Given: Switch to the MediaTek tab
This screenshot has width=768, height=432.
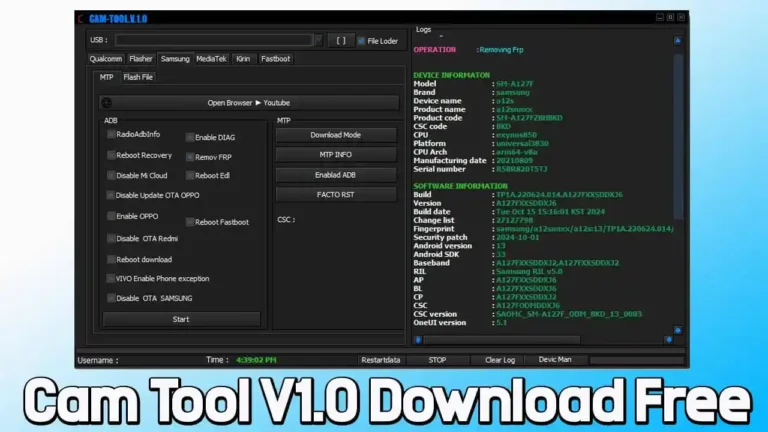Looking at the screenshot, I should coord(211,59).
